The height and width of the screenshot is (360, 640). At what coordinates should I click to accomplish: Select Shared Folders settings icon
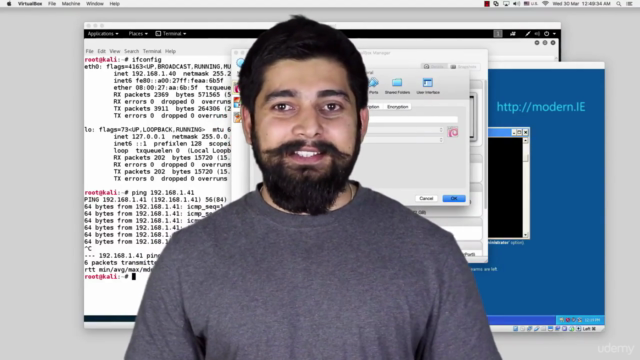click(397, 86)
